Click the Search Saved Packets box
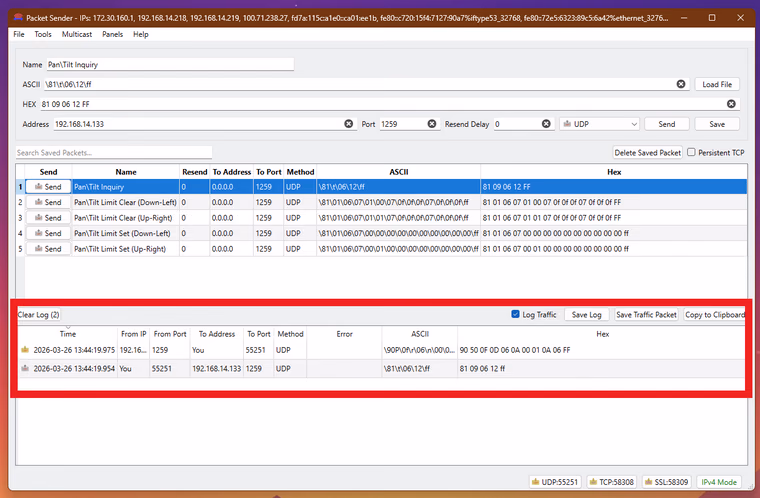 (114, 153)
